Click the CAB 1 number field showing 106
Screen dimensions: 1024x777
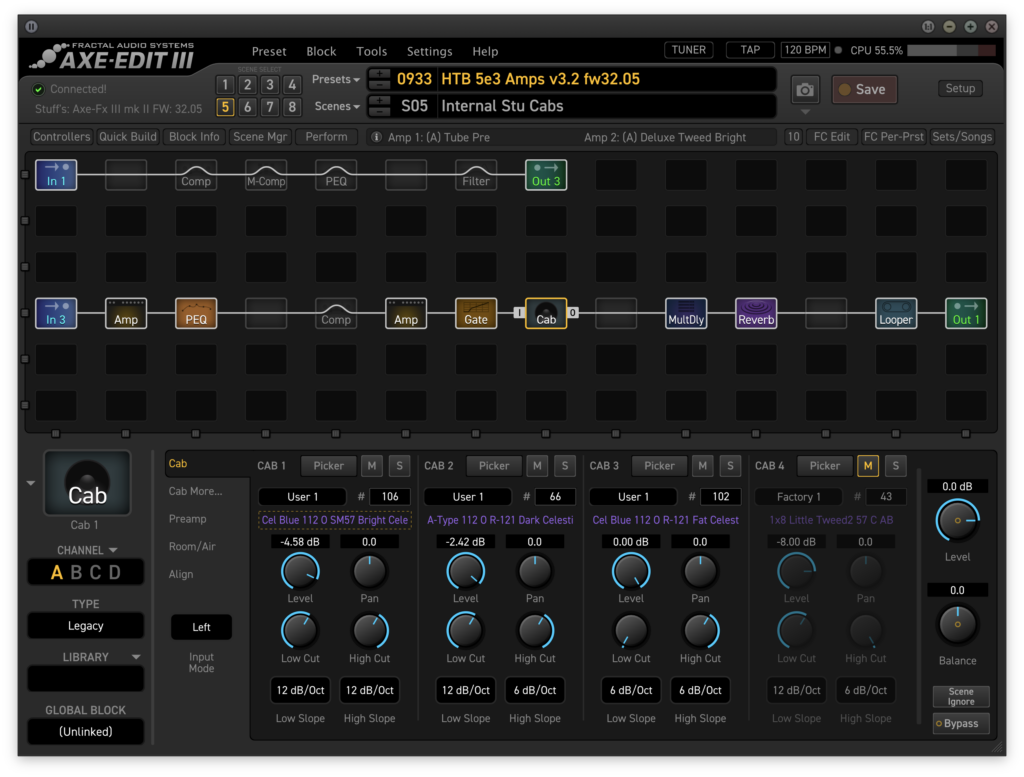click(390, 497)
